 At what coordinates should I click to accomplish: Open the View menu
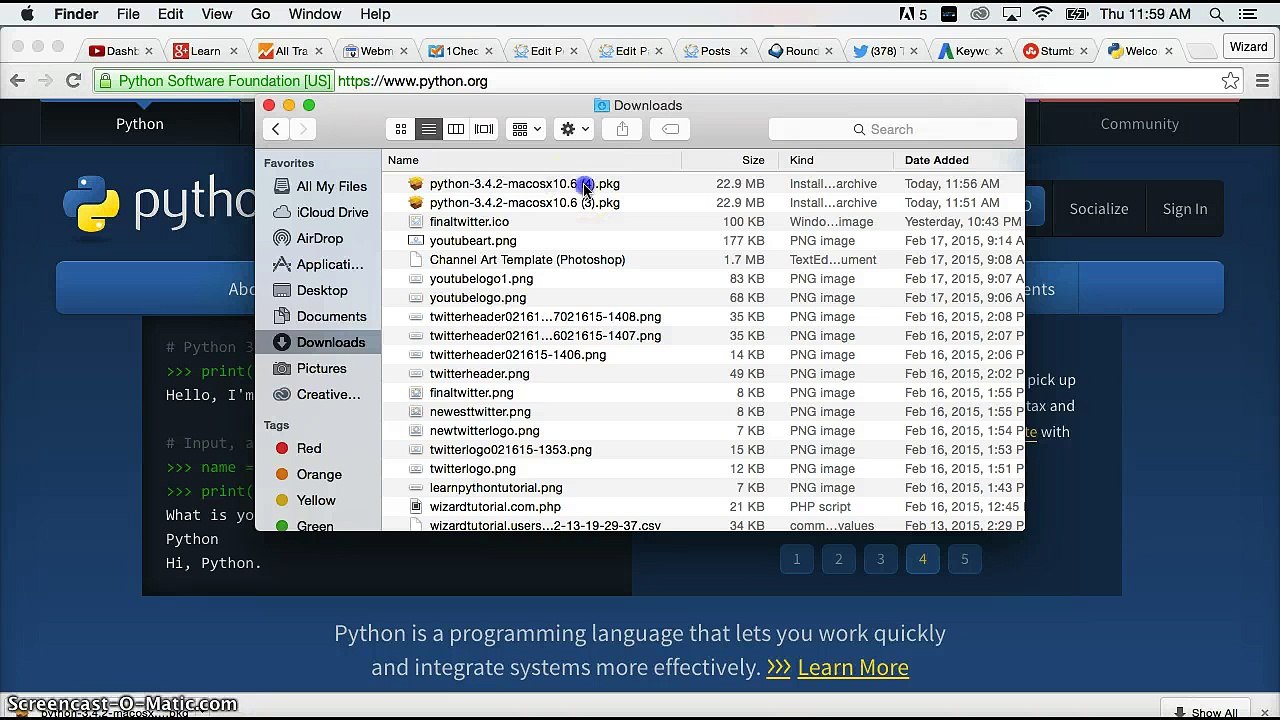(x=216, y=14)
